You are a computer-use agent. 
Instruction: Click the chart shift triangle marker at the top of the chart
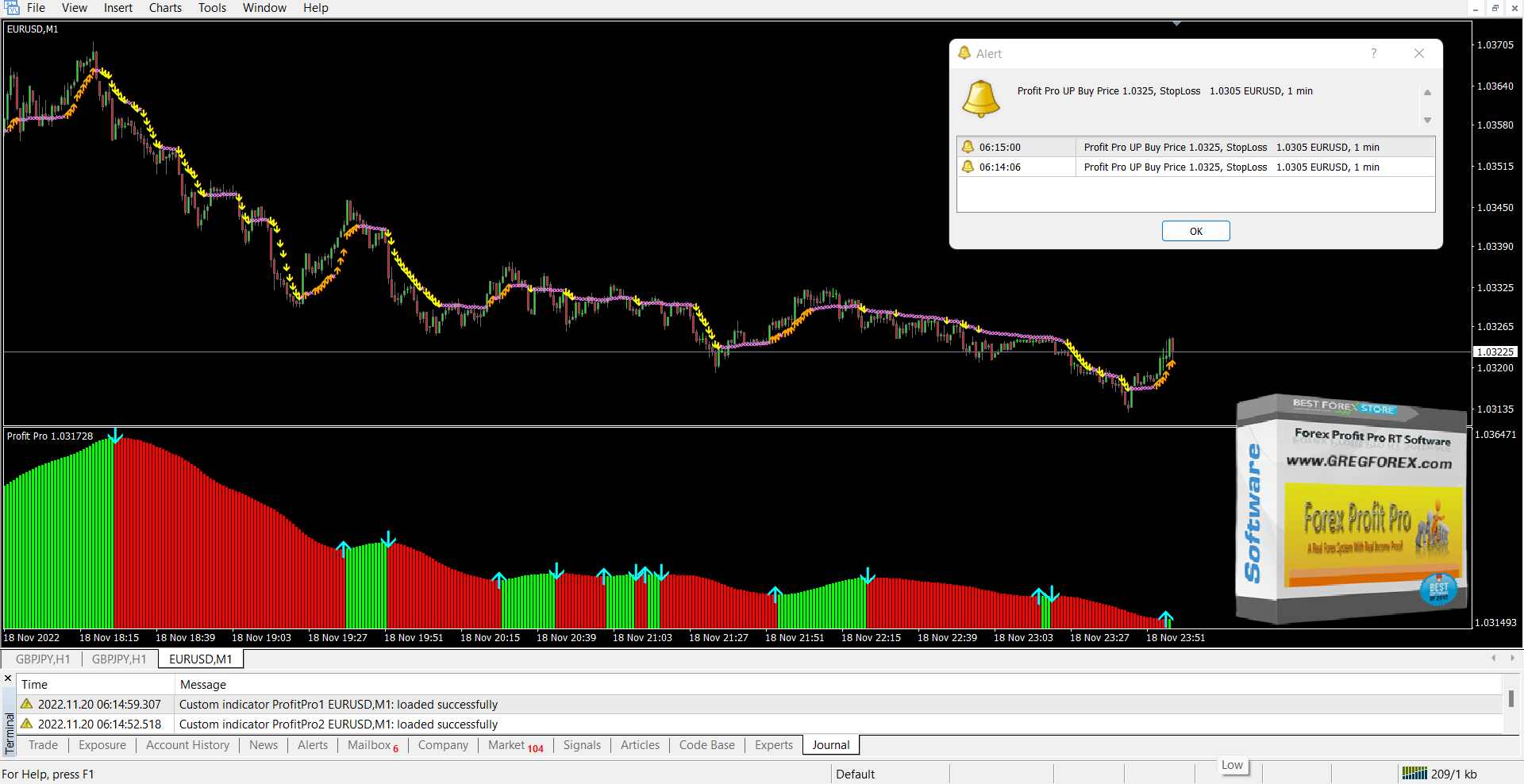(1176, 24)
